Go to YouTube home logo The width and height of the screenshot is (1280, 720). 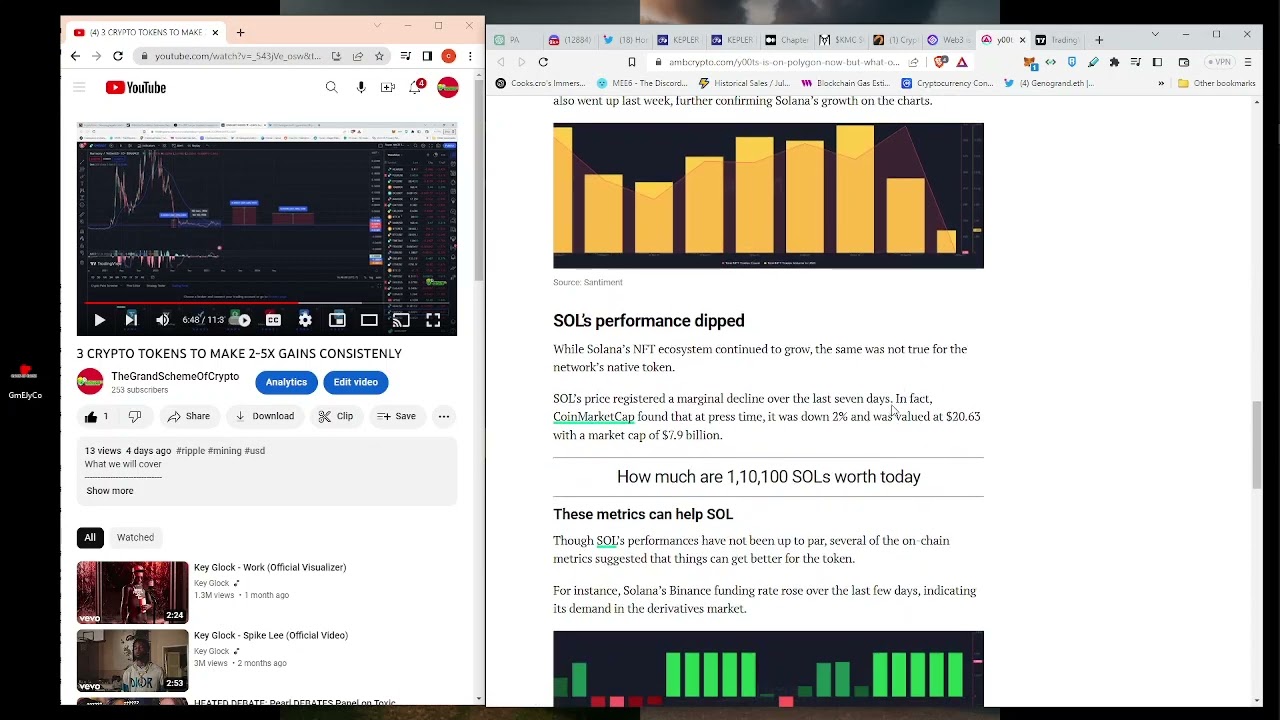pos(136,88)
